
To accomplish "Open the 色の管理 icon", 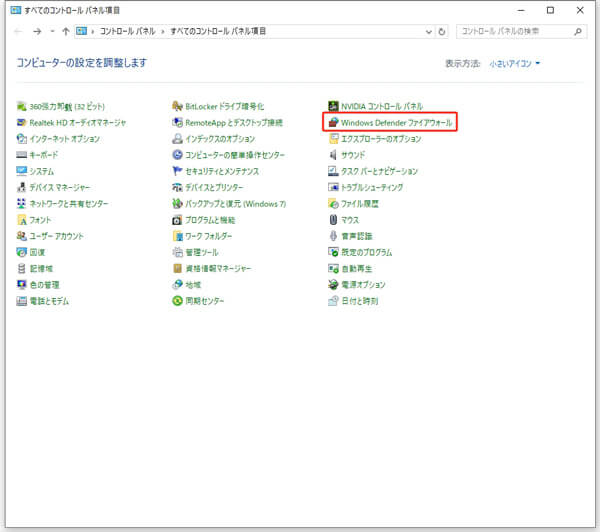I will click(21, 284).
